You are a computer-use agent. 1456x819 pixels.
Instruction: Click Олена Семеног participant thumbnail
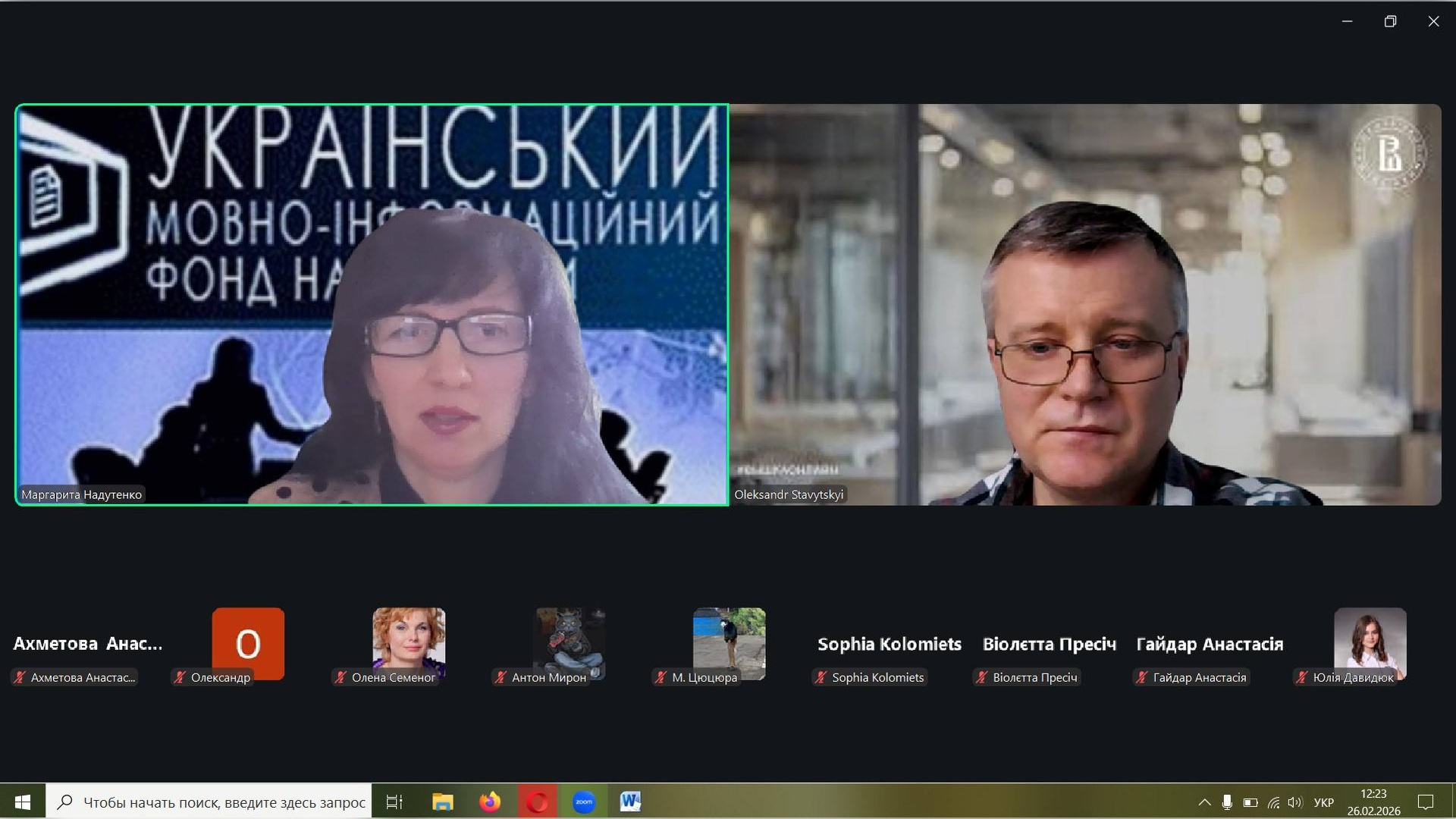[x=409, y=643]
